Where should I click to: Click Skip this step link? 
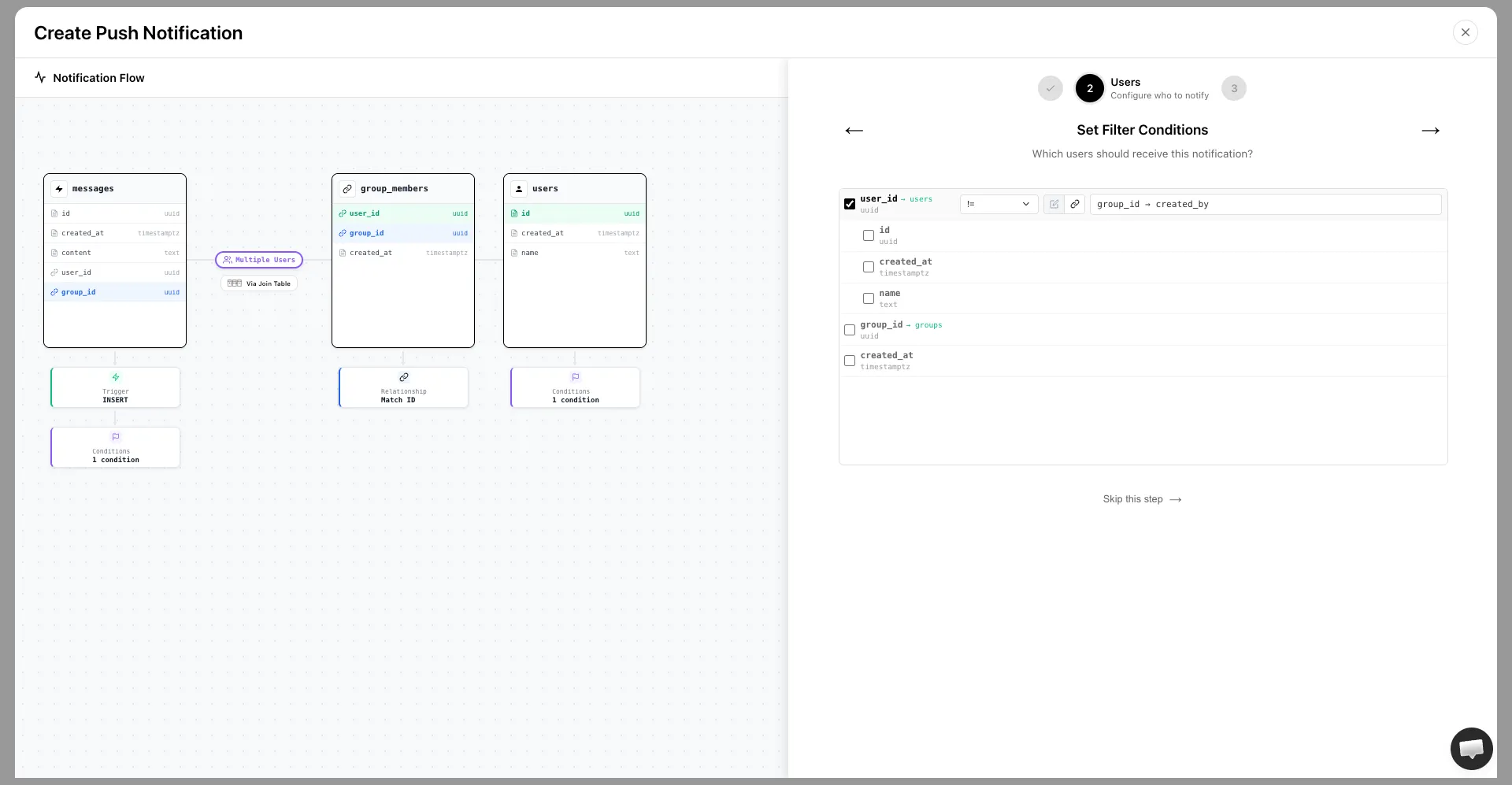click(1142, 499)
